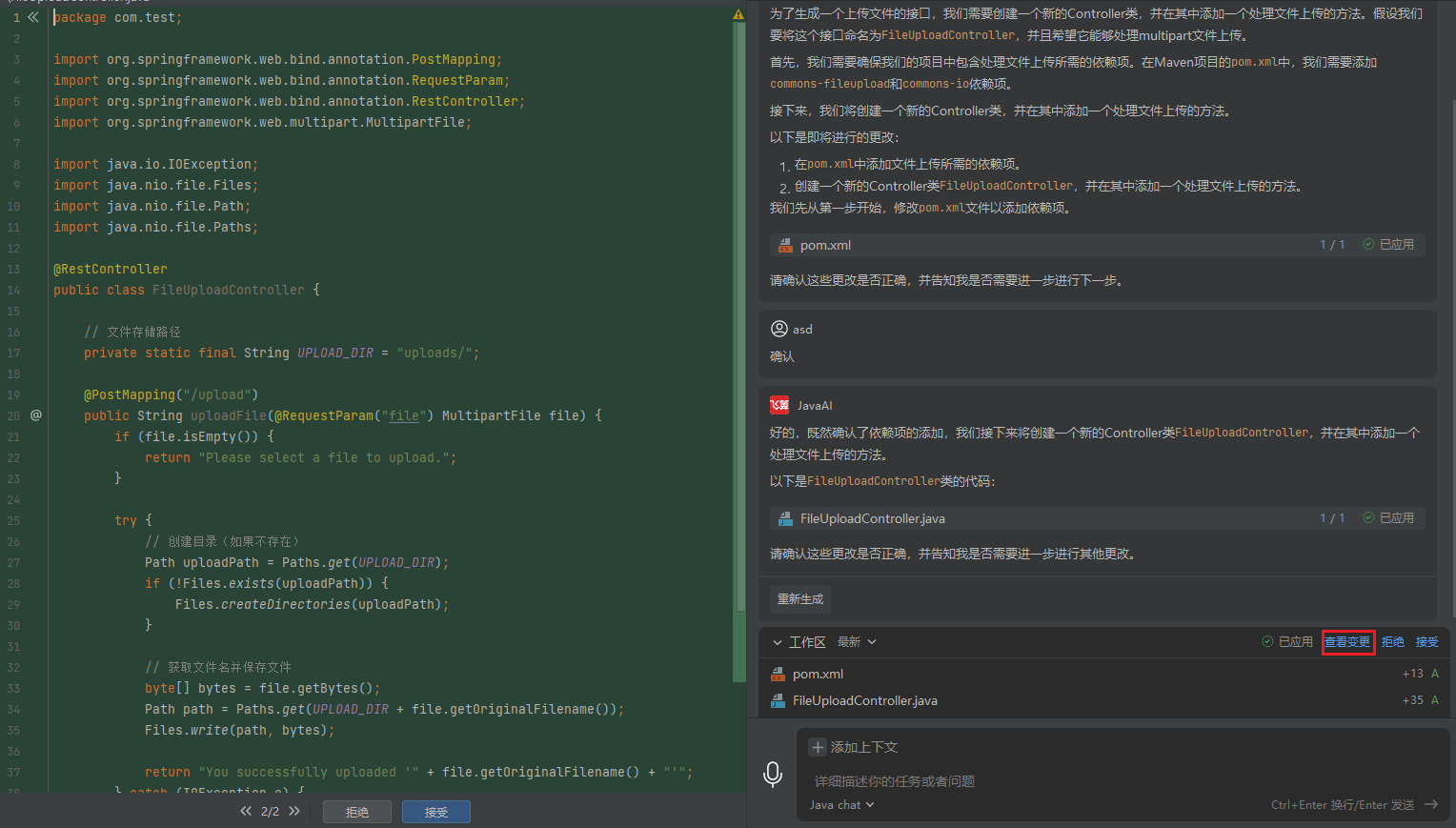1456x828 pixels.
Task: Click the pom.xml file icon in workspace list
Action: (778, 674)
